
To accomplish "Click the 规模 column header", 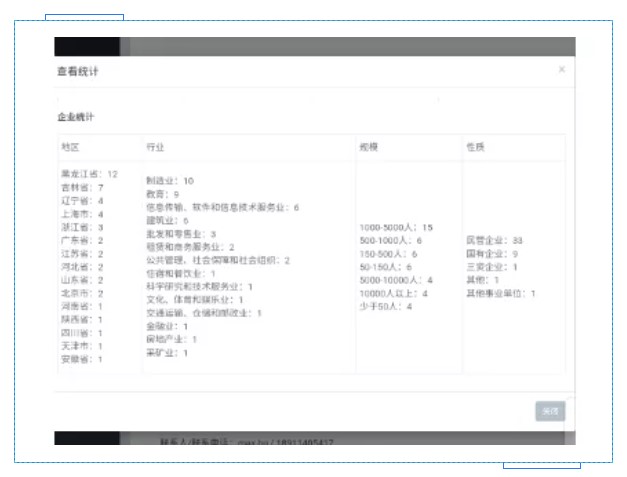I will click(x=369, y=147).
